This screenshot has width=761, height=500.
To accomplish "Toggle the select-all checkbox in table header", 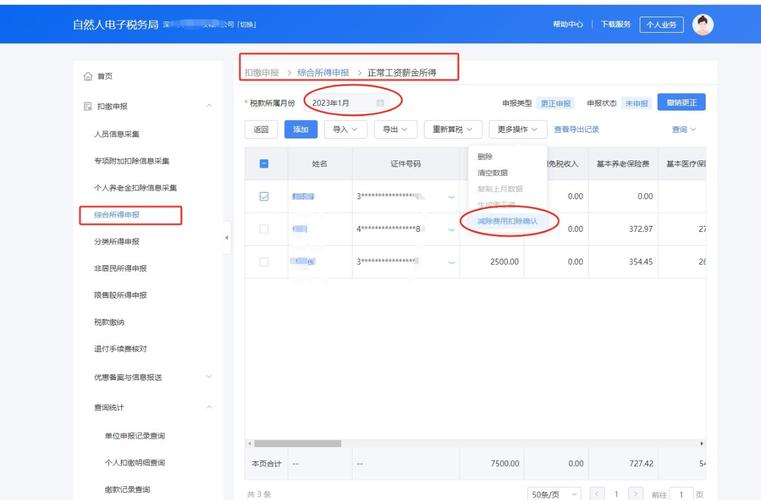I will (264, 164).
